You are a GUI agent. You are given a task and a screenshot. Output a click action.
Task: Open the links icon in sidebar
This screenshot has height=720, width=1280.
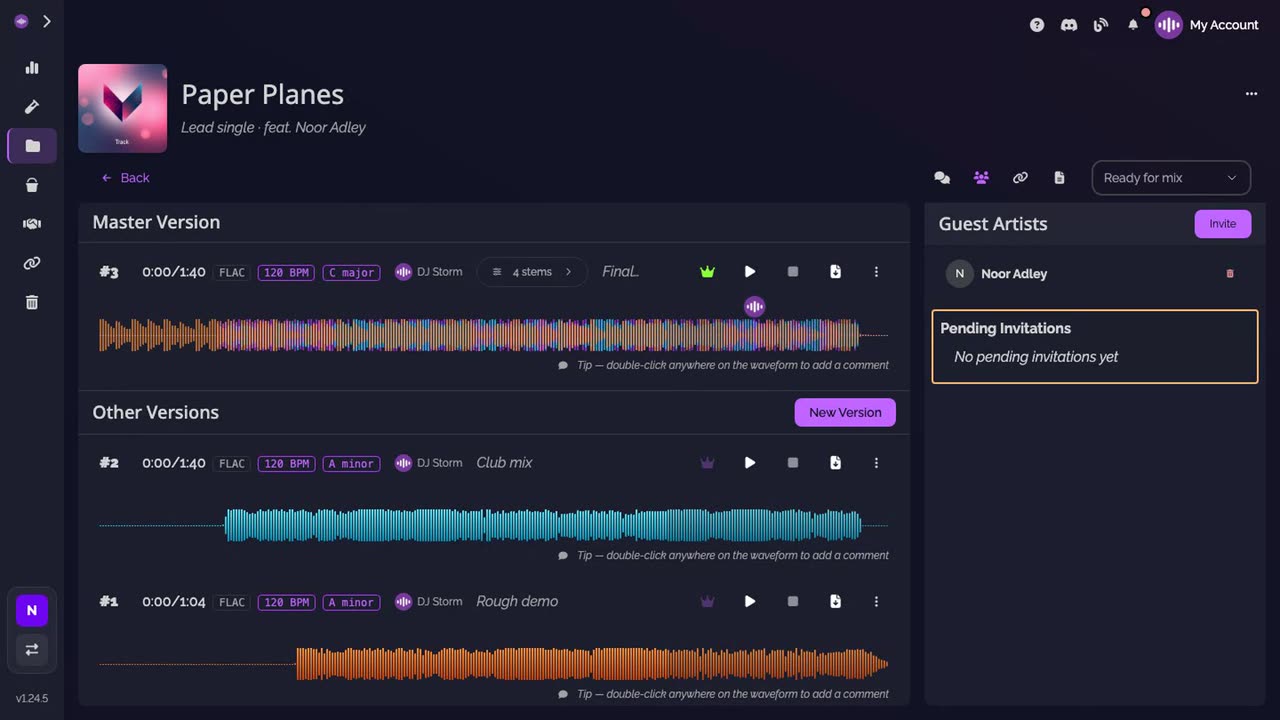[x=32, y=263]
